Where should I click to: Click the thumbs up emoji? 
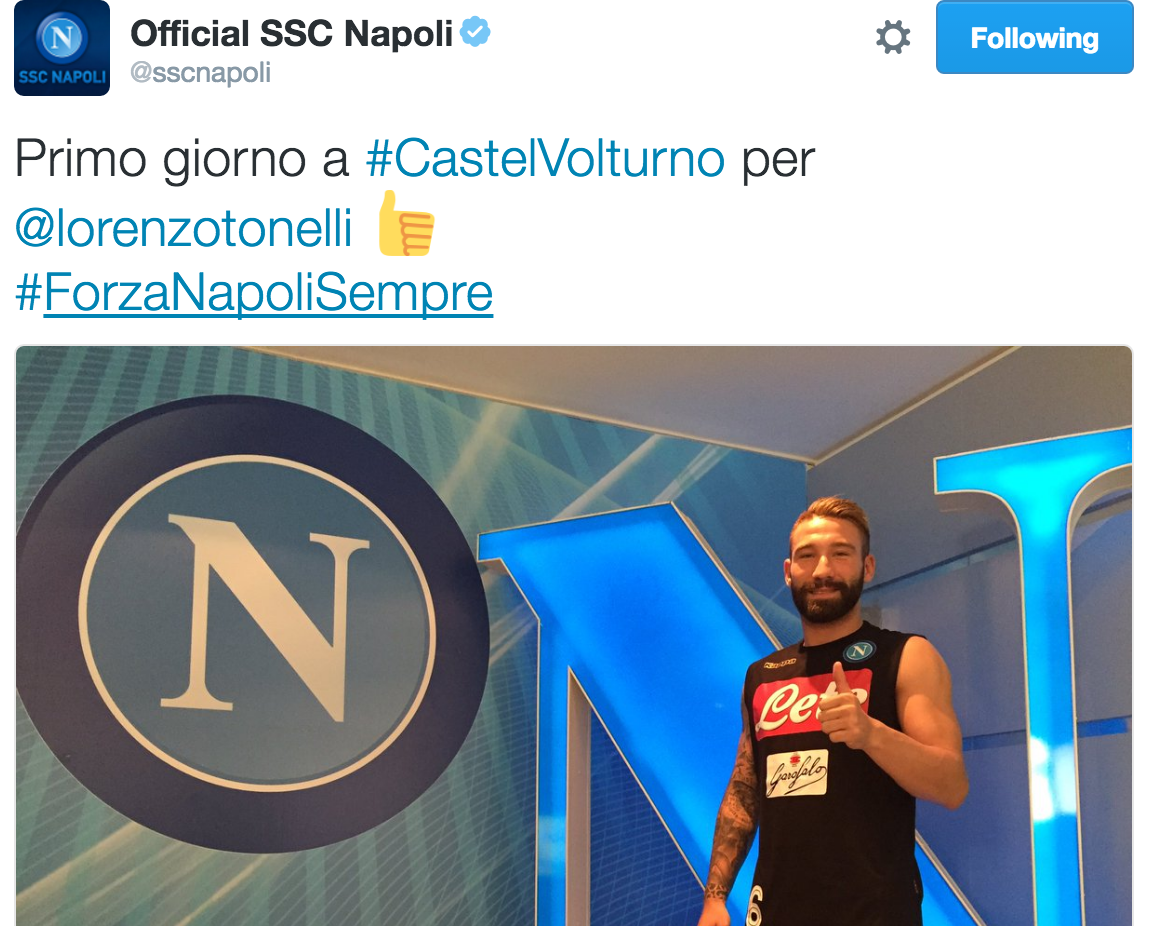pos(406,224)
